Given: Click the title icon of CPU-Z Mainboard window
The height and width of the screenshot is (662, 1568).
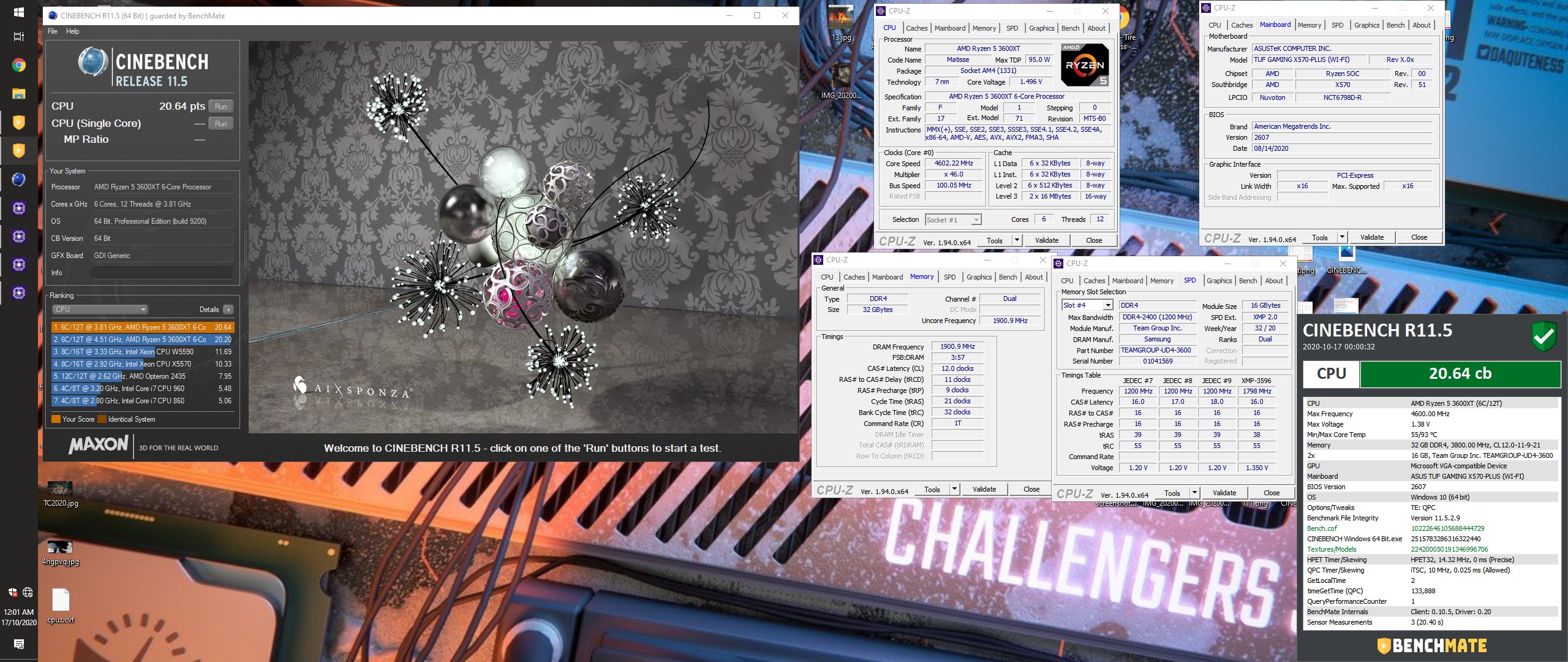Looking at the screenshot, I should click(1206, 8).
